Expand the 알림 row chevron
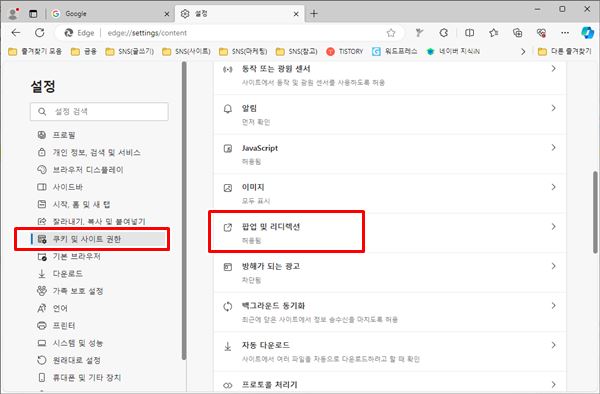The height and width of the screenshot is (394, 600). point(553,108)
